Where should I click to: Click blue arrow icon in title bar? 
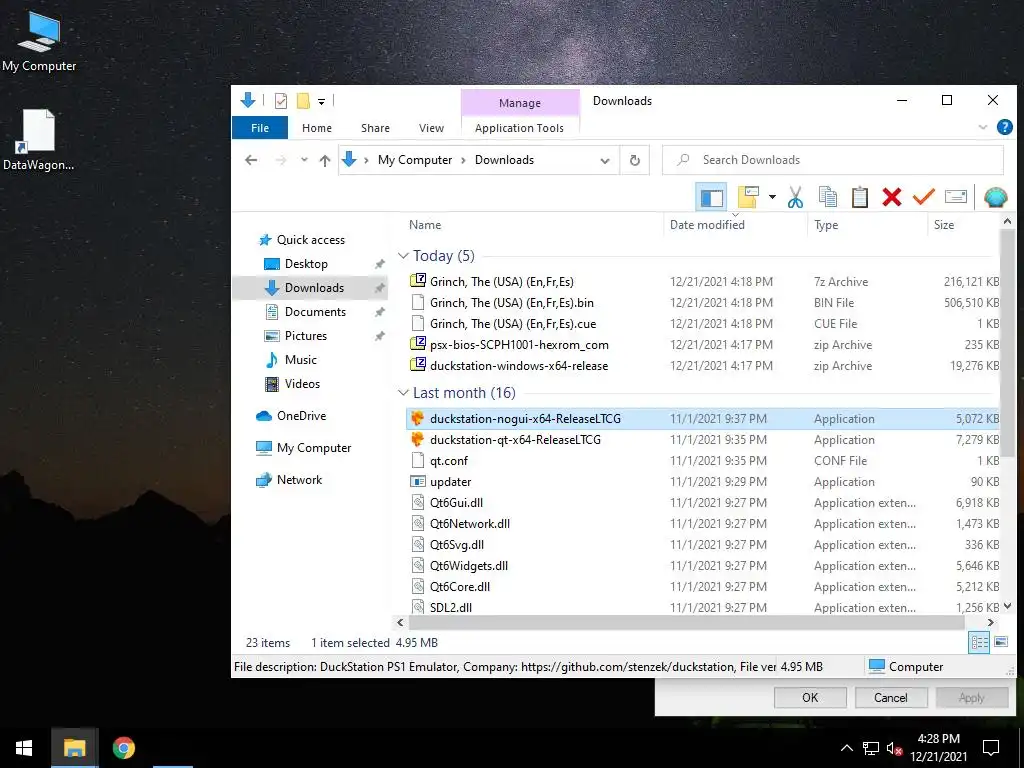[248, 101]
